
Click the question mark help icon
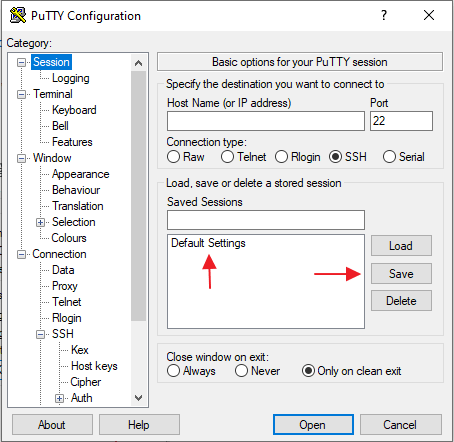pyautogui.click(x=384, y=15)
